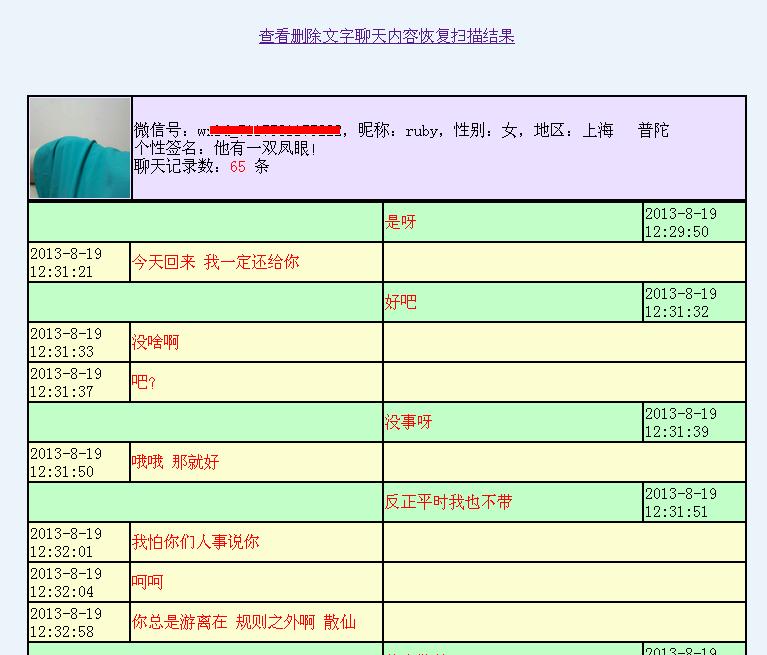
Task: Click the 12:31:21 timestamp cell
Action: point(79,262)
